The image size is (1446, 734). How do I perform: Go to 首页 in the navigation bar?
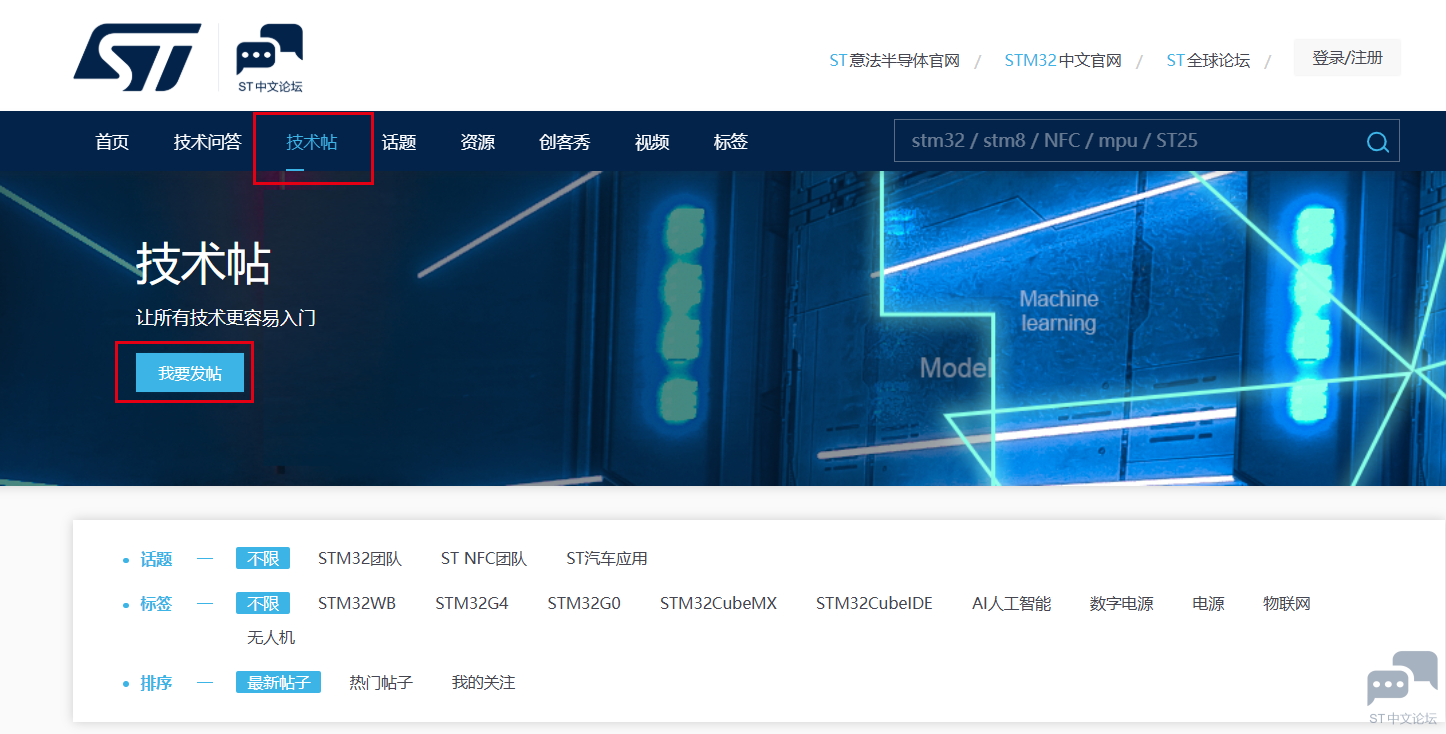point(112,142)
